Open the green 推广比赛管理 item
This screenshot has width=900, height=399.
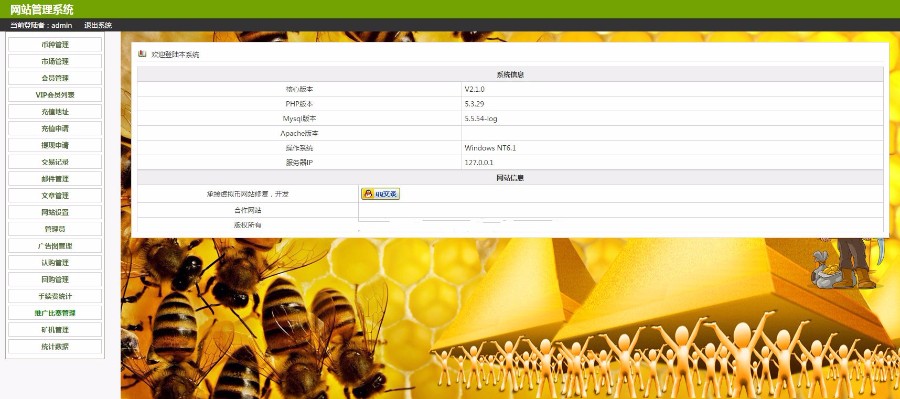[55, 313]
